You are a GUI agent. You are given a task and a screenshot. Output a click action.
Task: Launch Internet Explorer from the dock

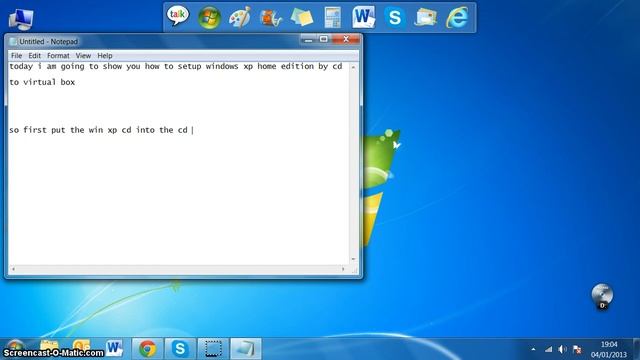(x=457, y=18)
